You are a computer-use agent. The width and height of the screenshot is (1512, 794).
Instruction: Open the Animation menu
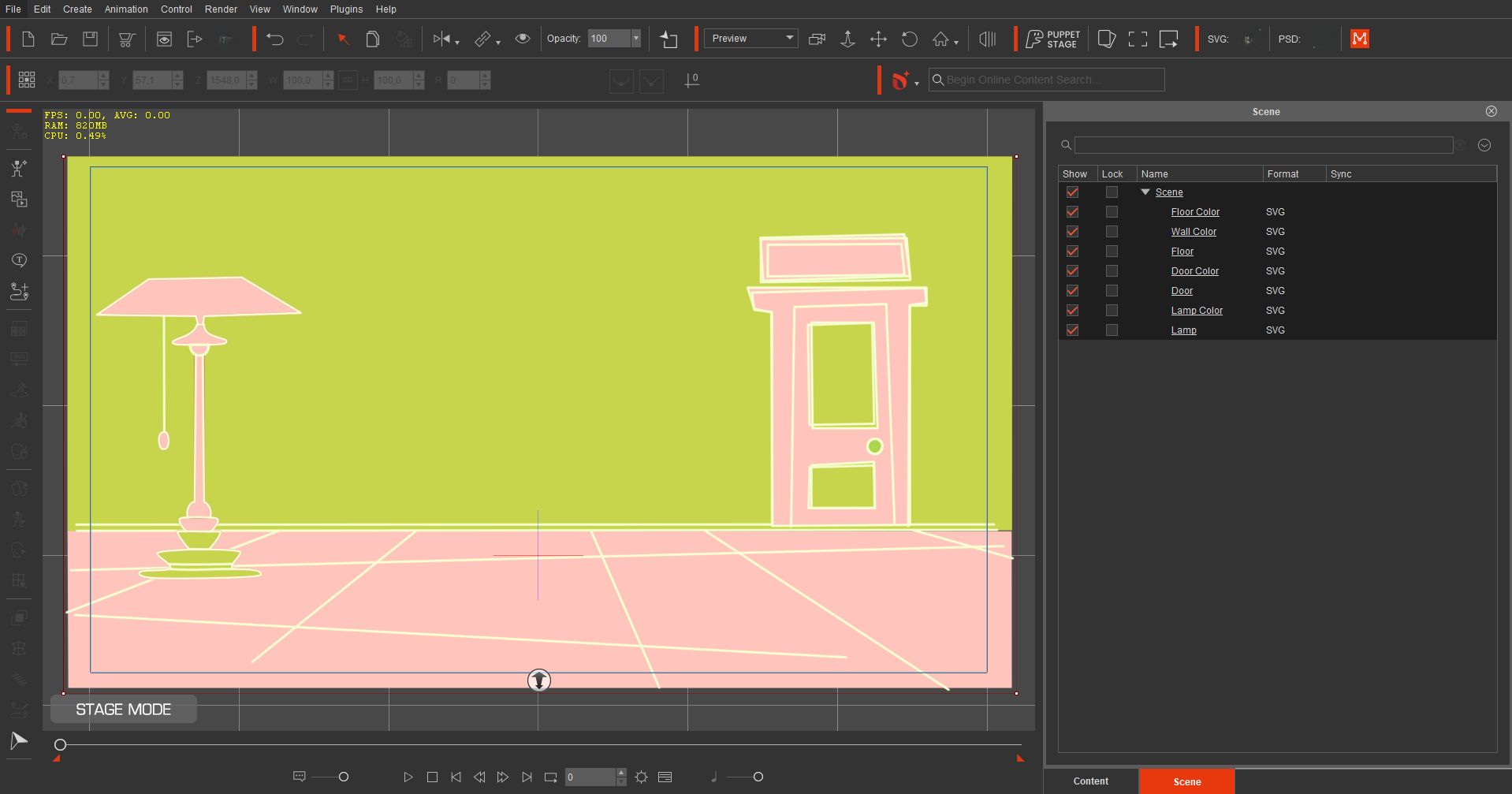point(126,9)
